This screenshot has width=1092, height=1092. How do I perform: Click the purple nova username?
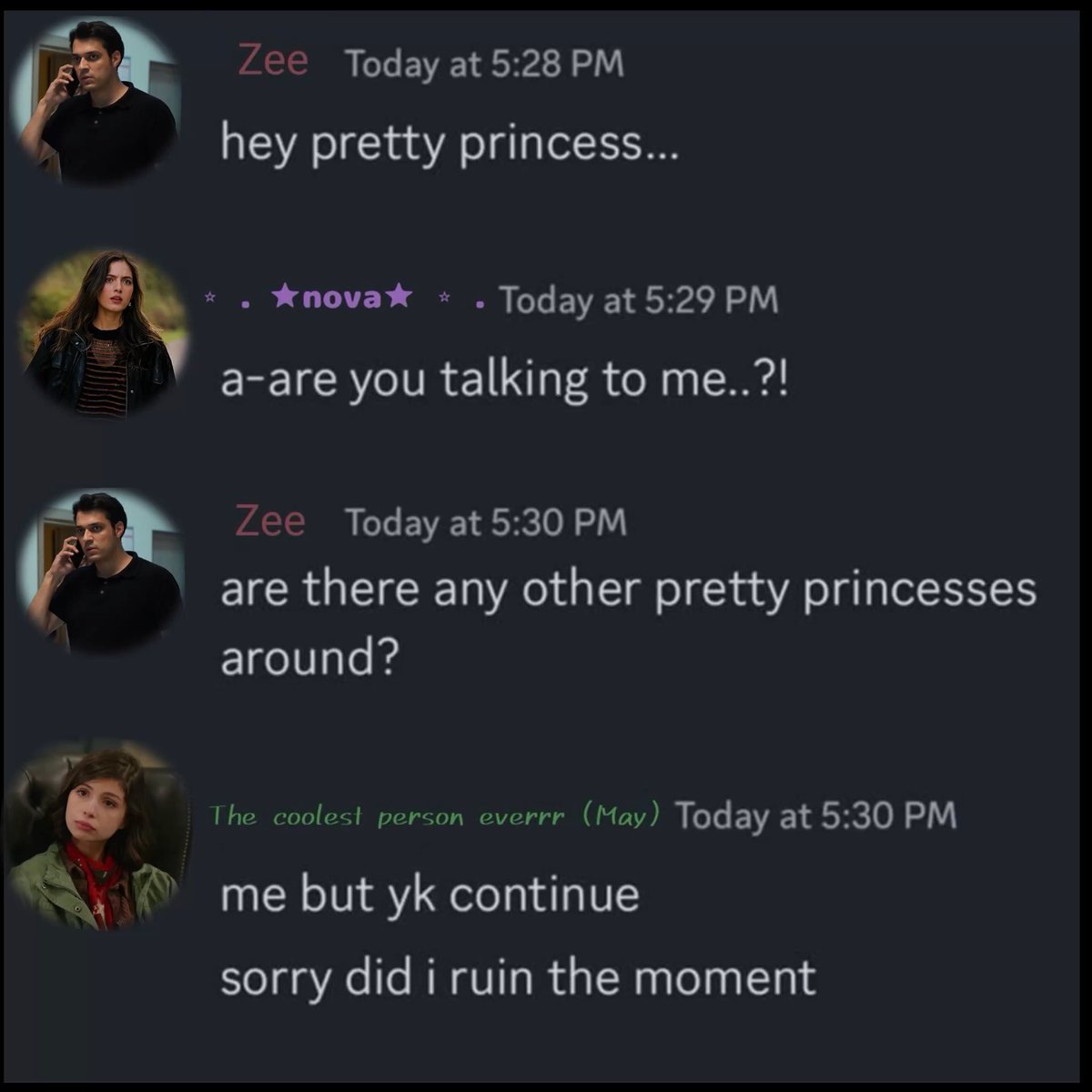[342, 298]
